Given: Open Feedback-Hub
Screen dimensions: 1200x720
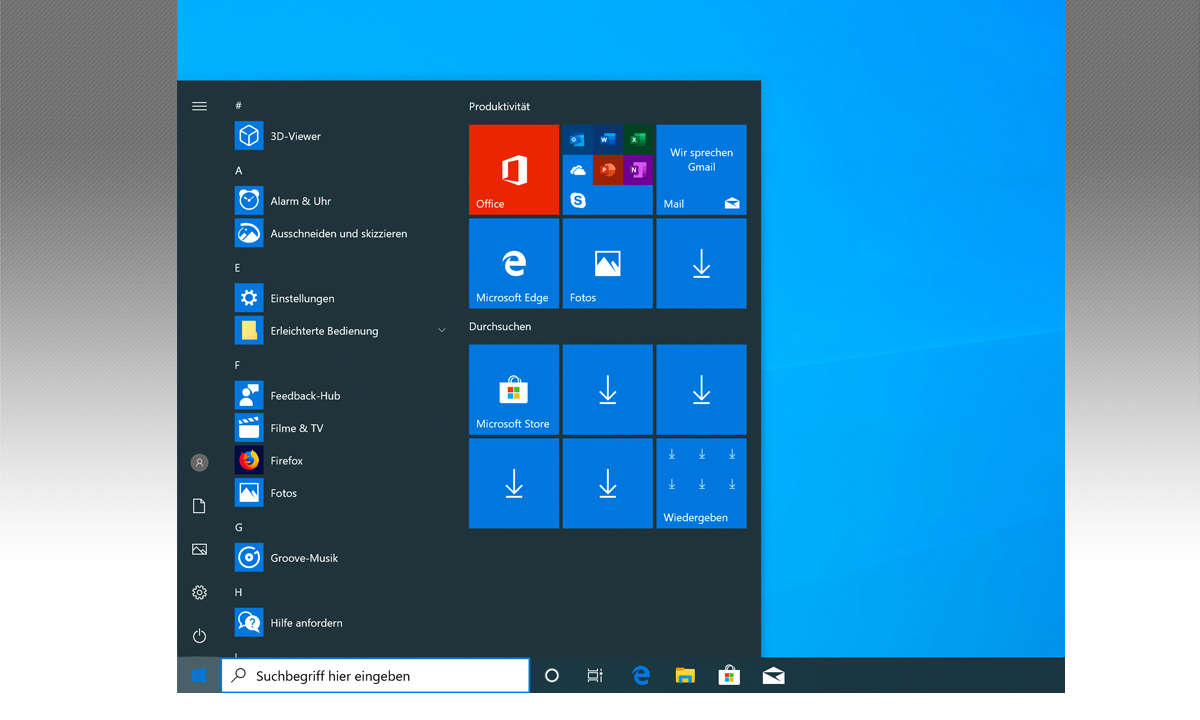Looking at the screenshot, I should (340, 396).
